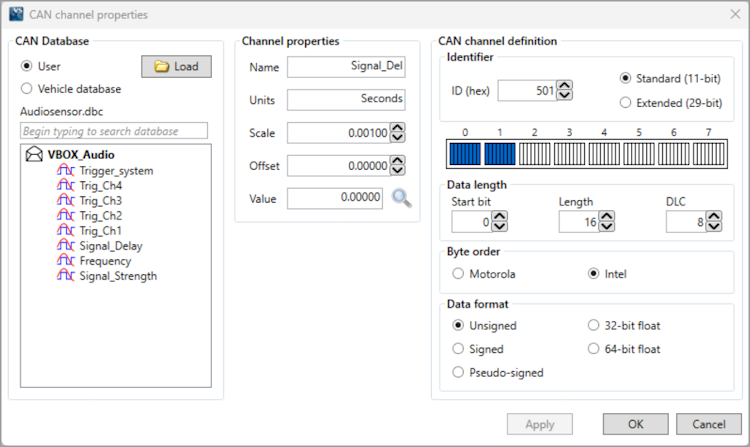Viewport: 750px width, 447px height.
Task: Select the Signal_Strength tree item
Action: coord(118,276)
